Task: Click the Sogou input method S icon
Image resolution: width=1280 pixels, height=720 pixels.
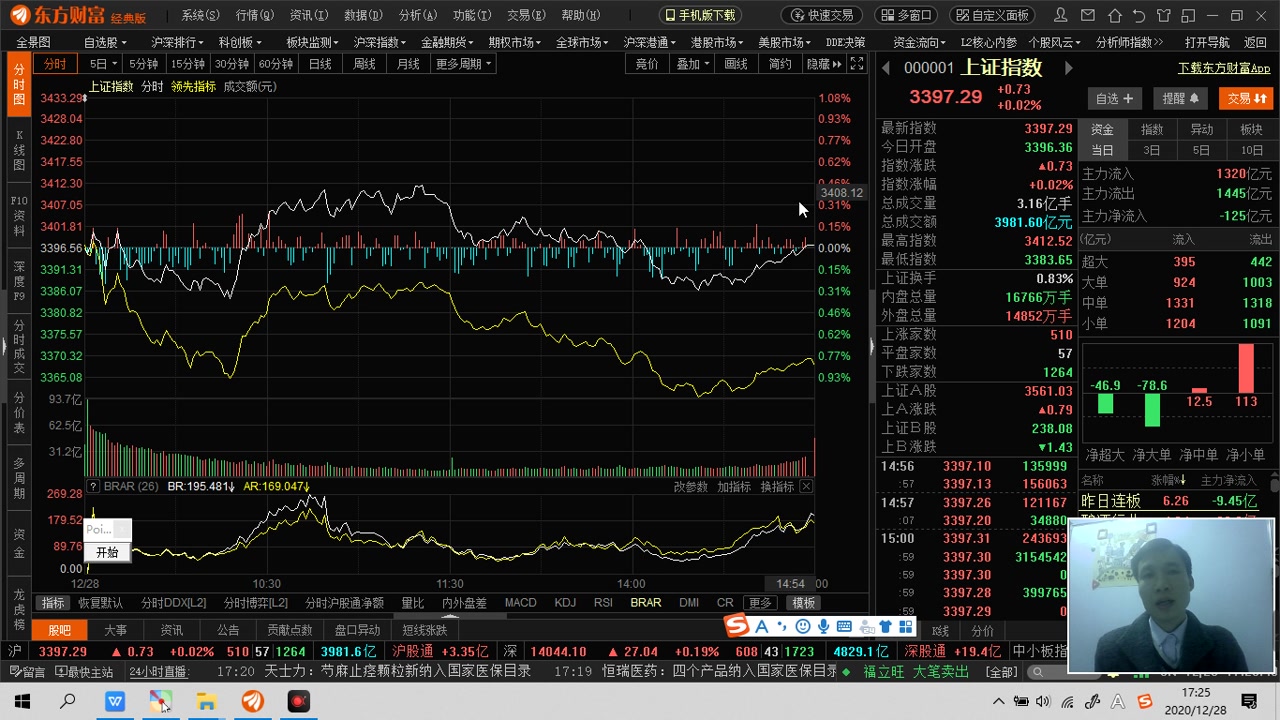Action: click(737, 626)
